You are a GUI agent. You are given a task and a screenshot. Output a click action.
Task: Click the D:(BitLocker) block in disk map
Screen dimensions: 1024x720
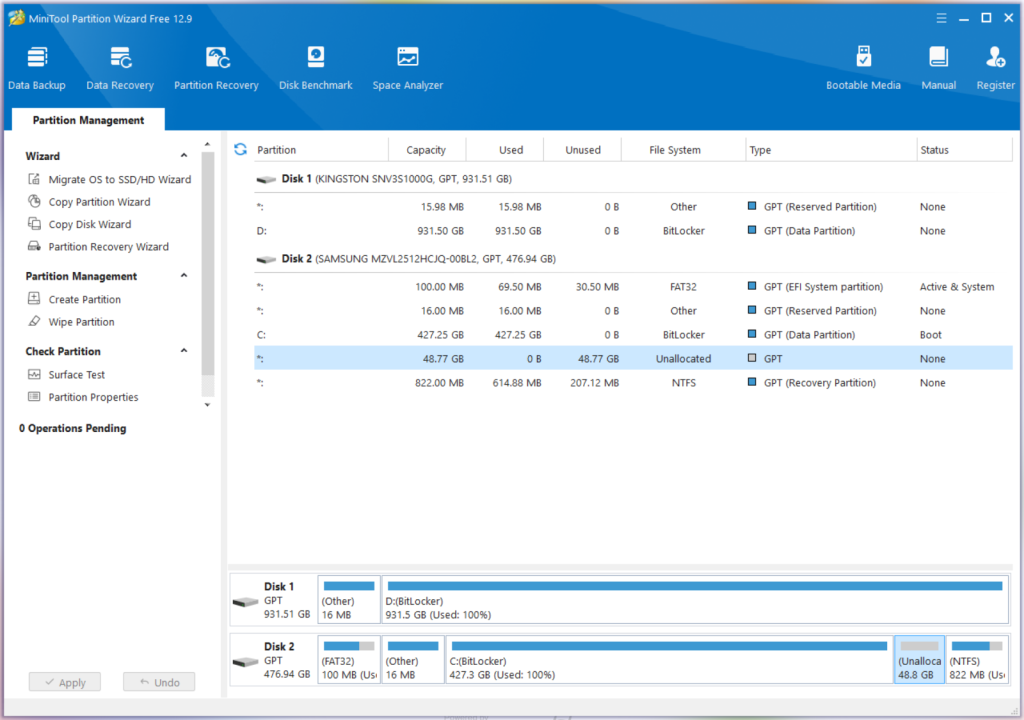coord(695,600)
